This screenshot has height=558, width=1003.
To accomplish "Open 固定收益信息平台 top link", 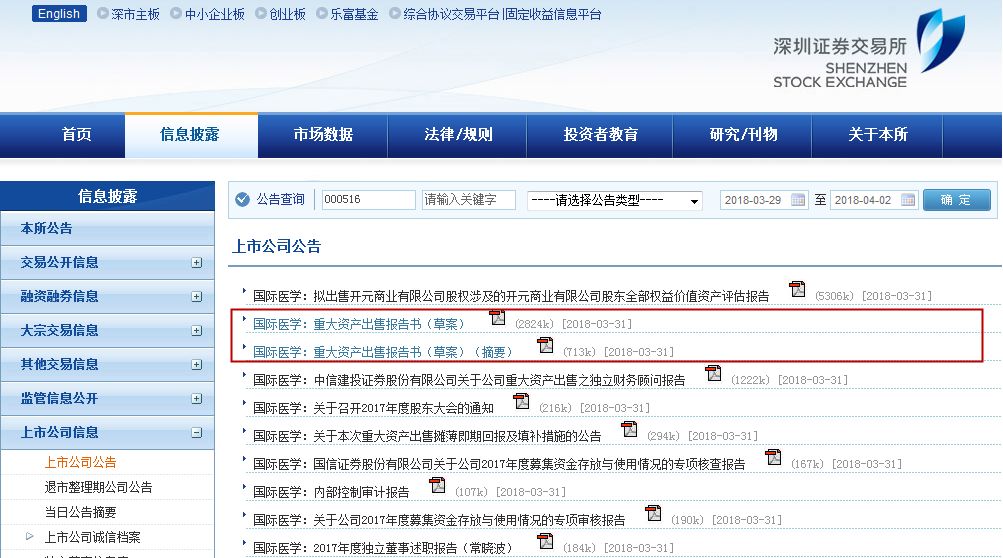I will [x=553, y=14].
